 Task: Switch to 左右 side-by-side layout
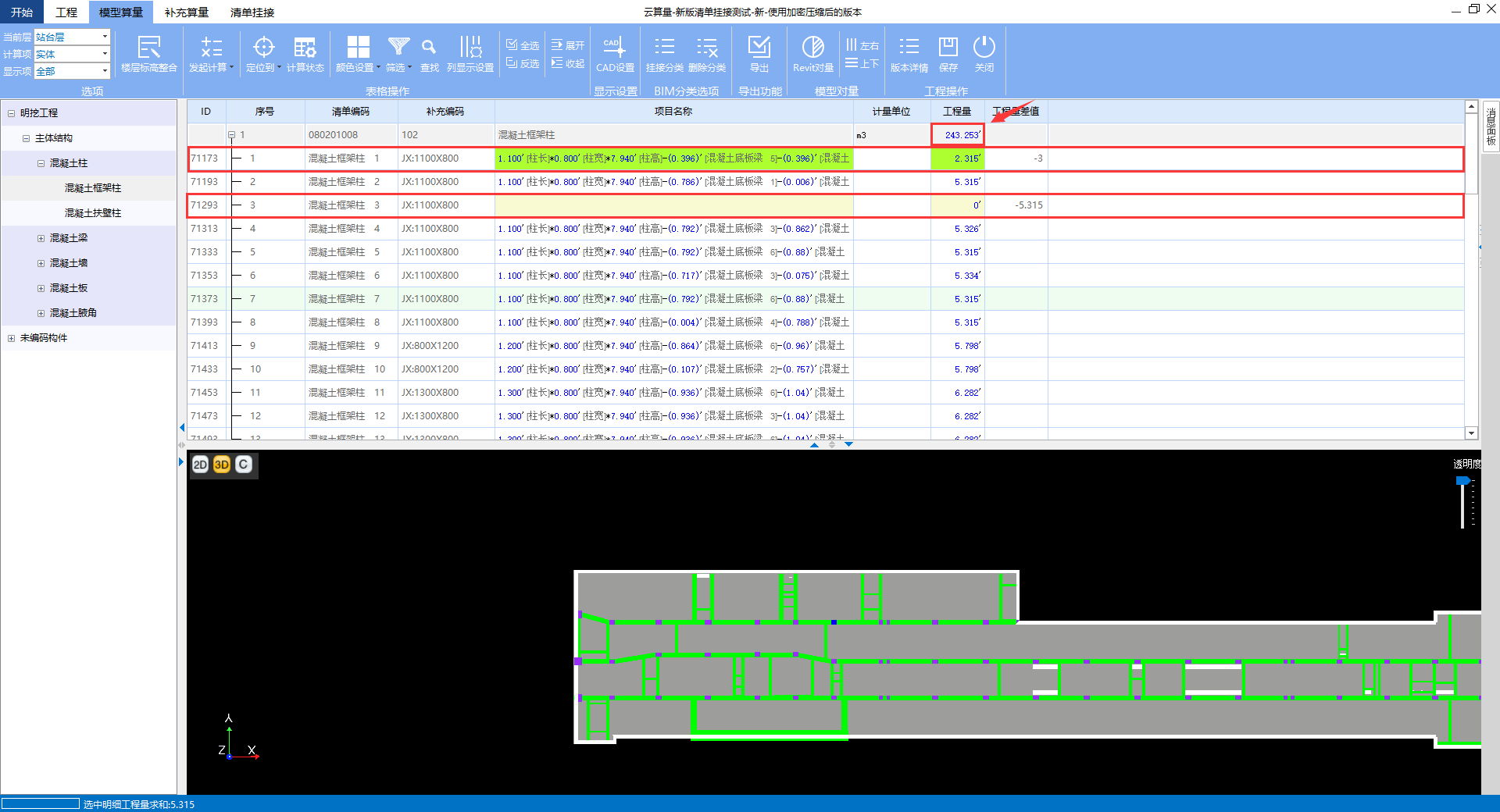point(862,45)
